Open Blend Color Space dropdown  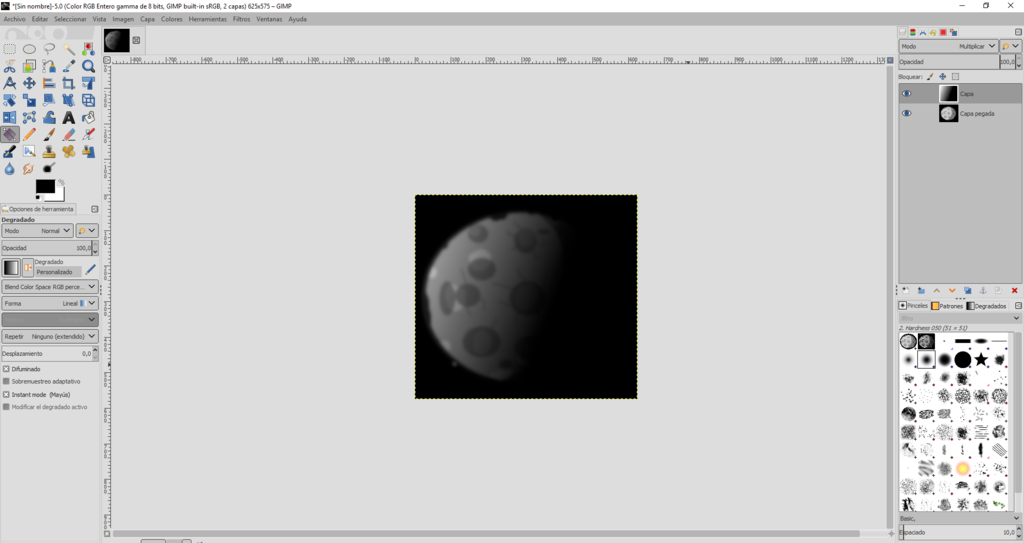point(50,287)
